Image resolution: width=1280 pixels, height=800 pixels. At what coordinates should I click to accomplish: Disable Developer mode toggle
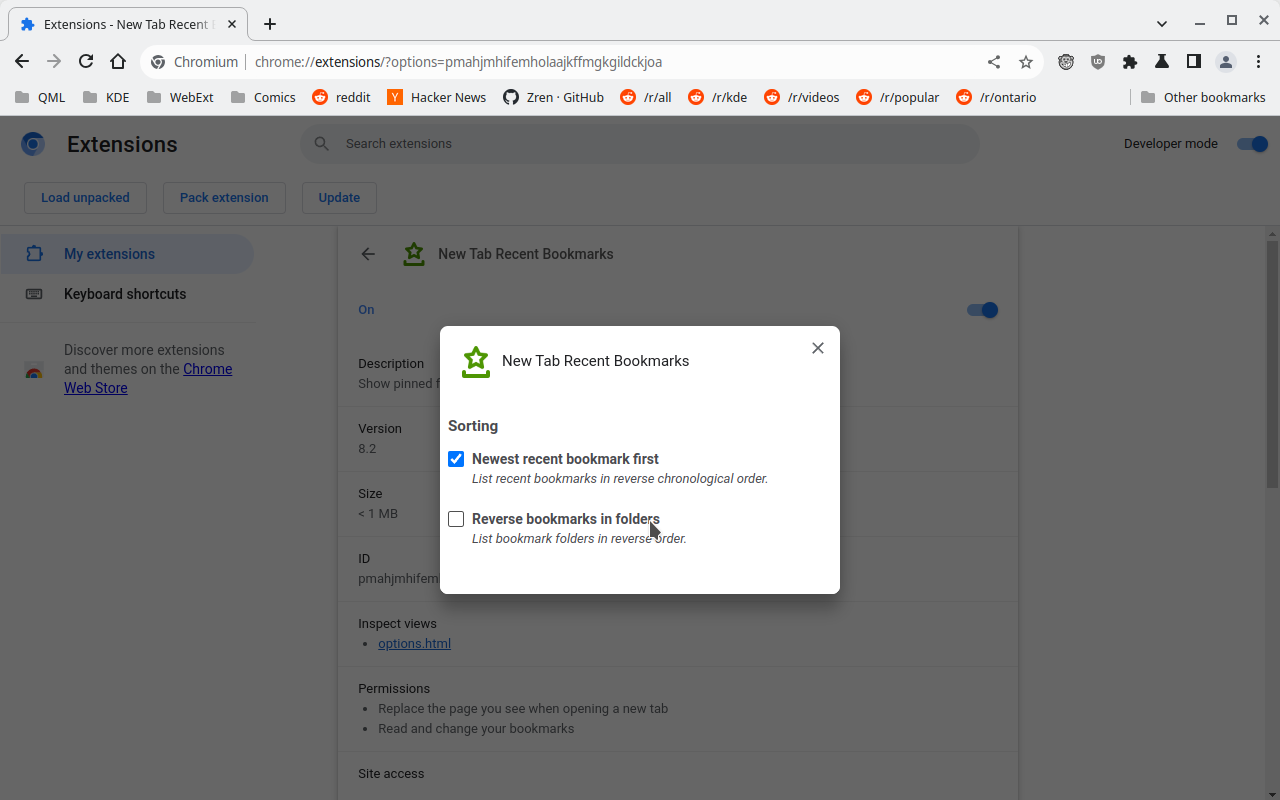(1252, 143)
